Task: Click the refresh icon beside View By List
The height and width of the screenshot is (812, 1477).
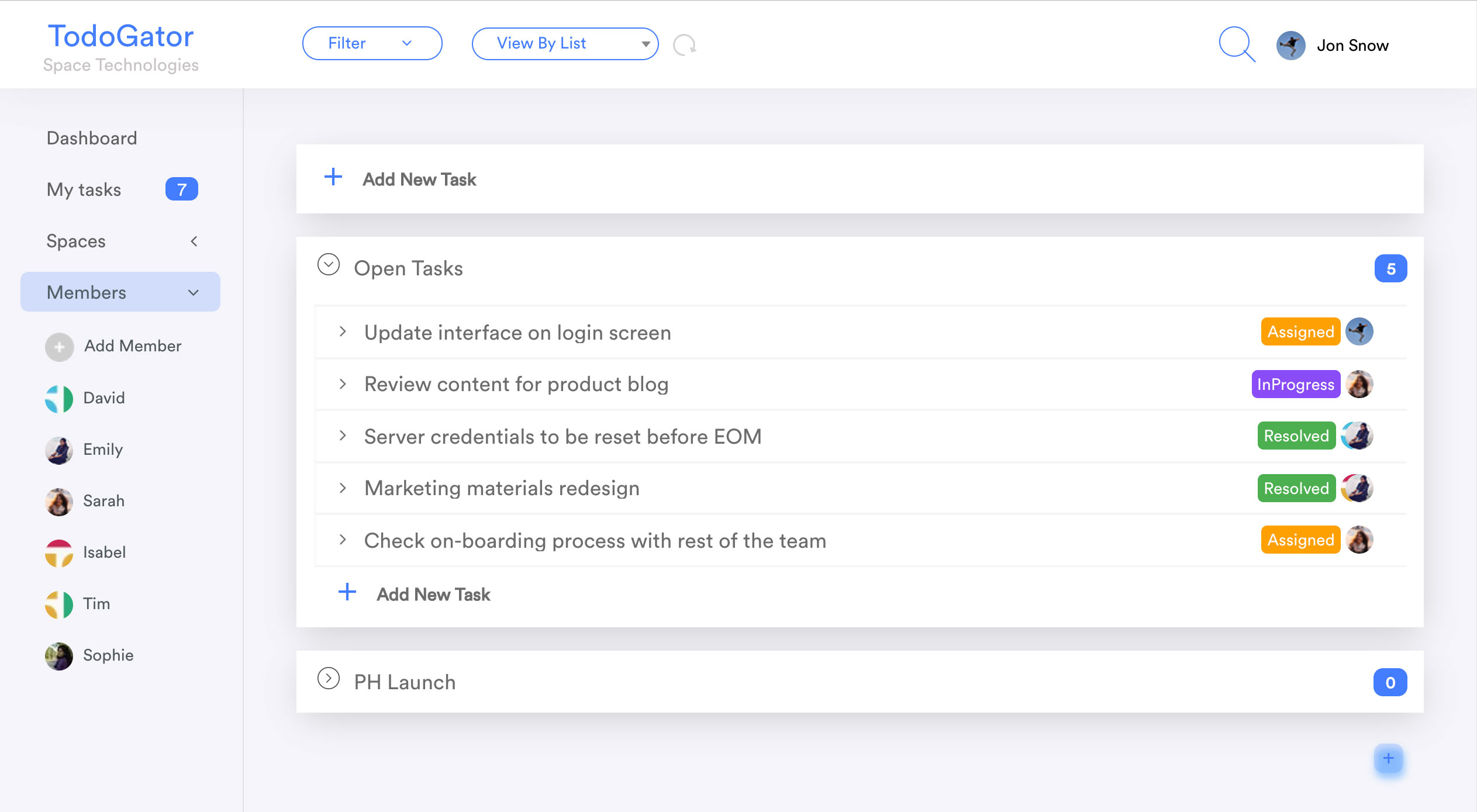Action: (x=684, y=44)
